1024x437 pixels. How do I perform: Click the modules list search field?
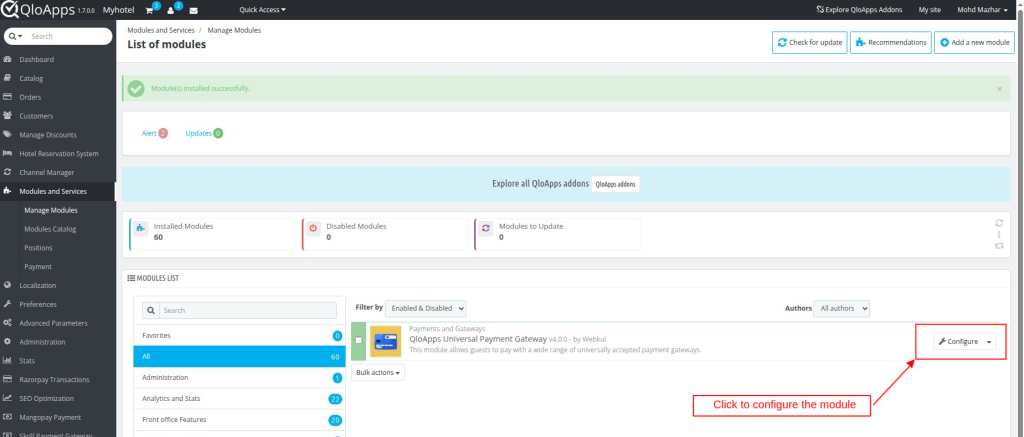point(246,310)
